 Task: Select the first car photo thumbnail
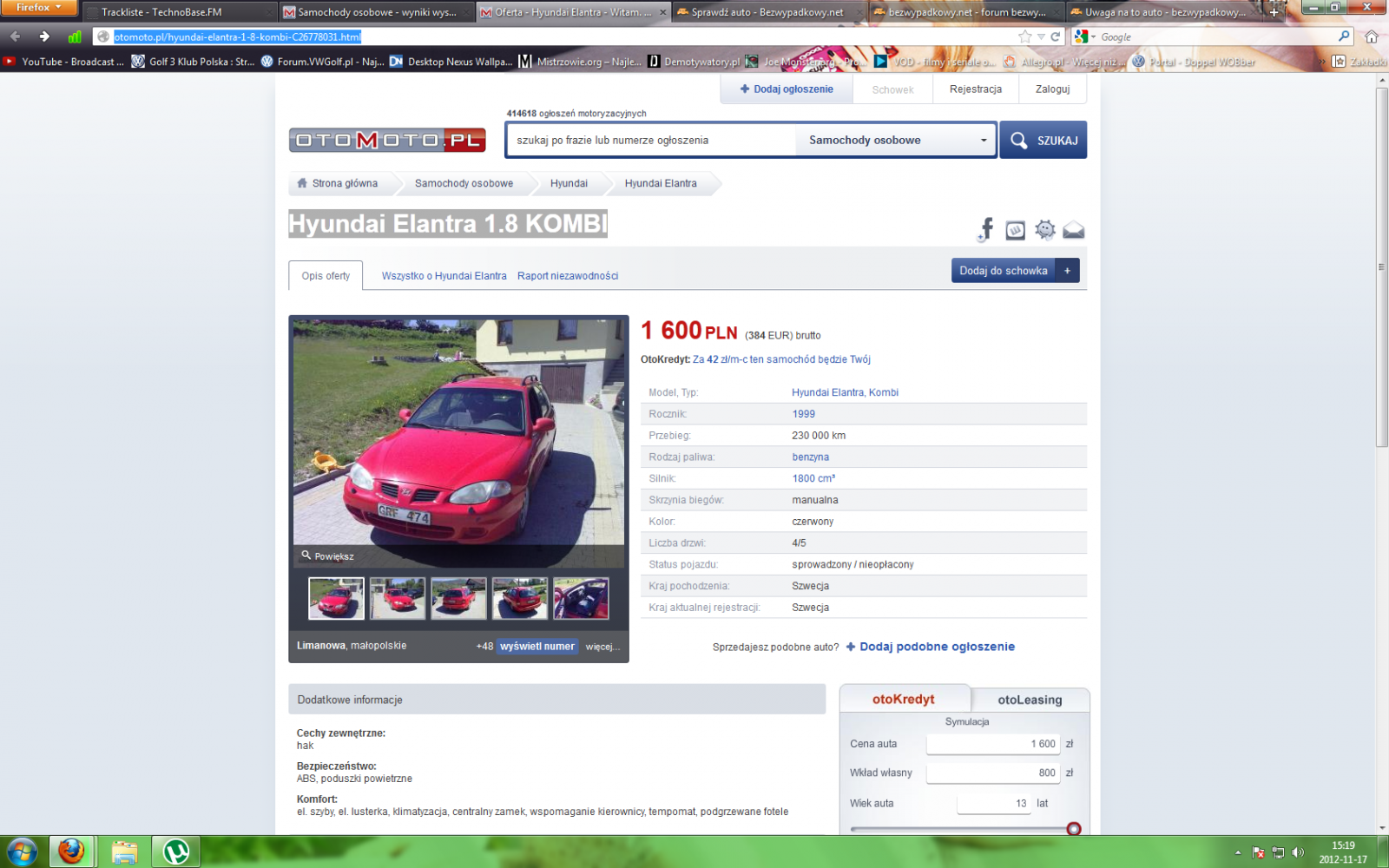click(x=336, y=598)
